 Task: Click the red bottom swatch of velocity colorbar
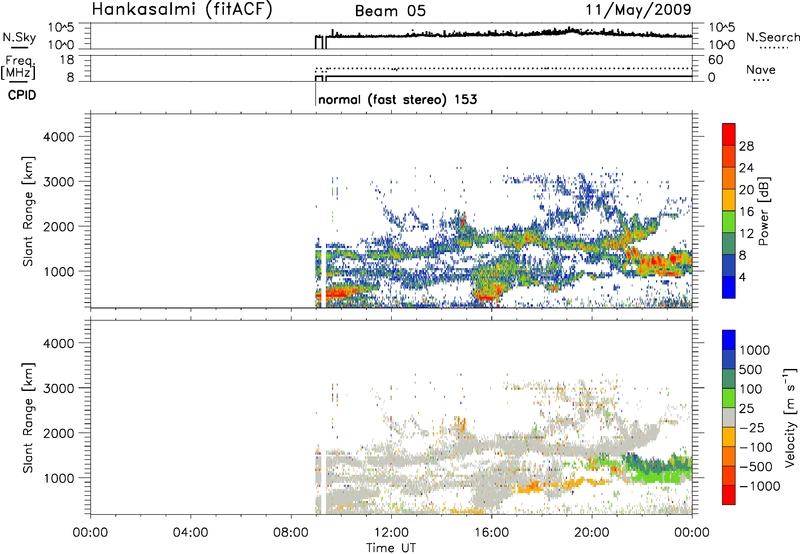tap(729, 495)
